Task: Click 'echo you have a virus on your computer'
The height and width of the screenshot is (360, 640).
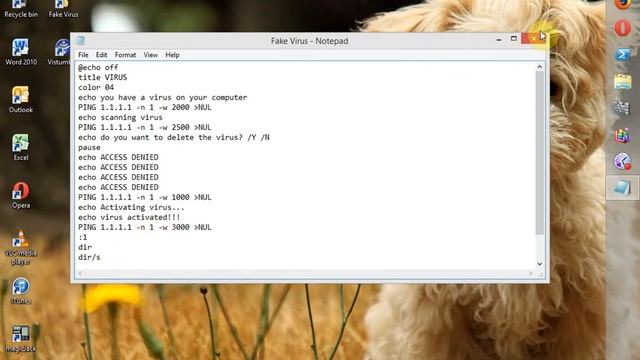Action: [162, 97]
